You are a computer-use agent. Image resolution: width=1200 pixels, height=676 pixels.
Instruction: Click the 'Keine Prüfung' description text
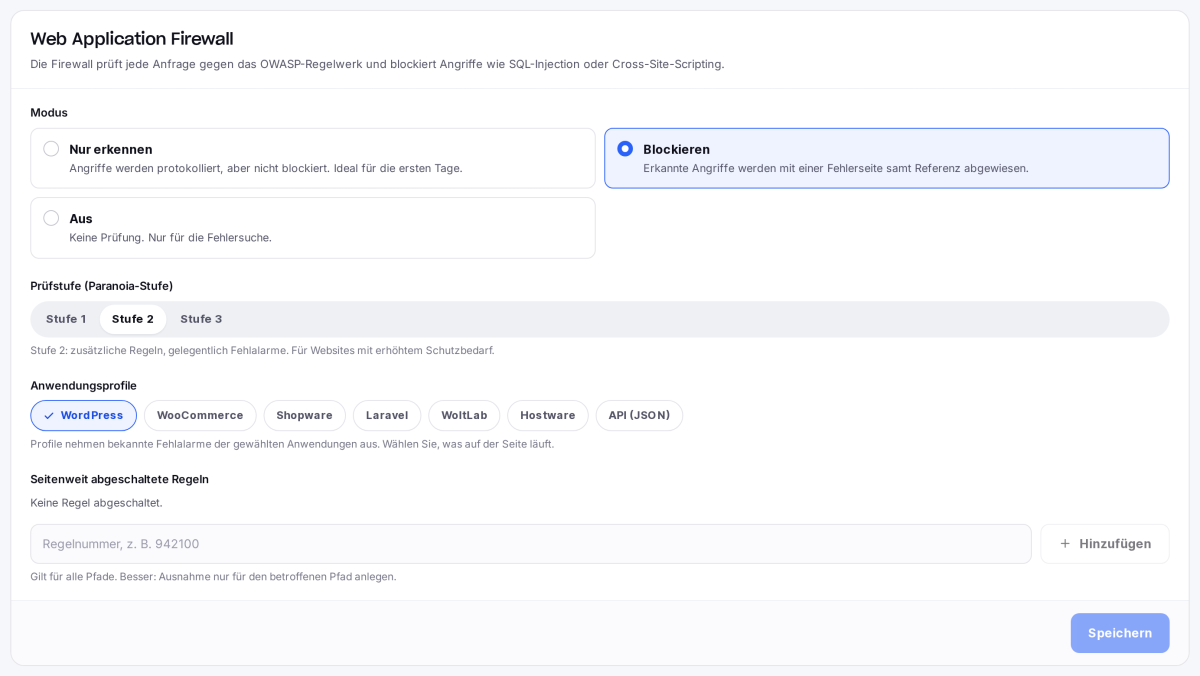(x=170, y=238)
